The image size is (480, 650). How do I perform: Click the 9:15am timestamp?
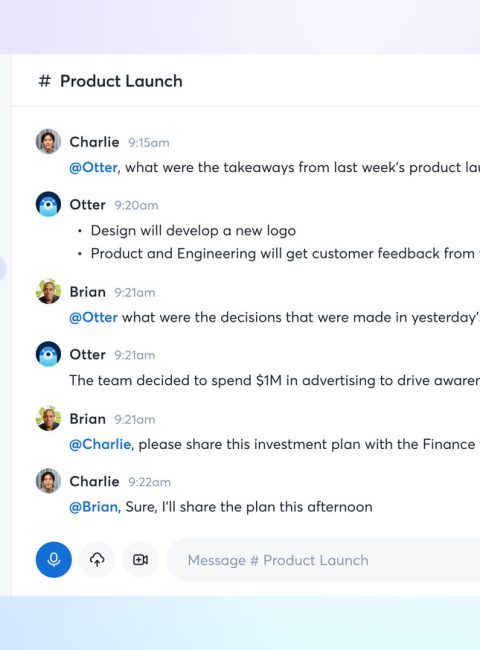(149, 143)
